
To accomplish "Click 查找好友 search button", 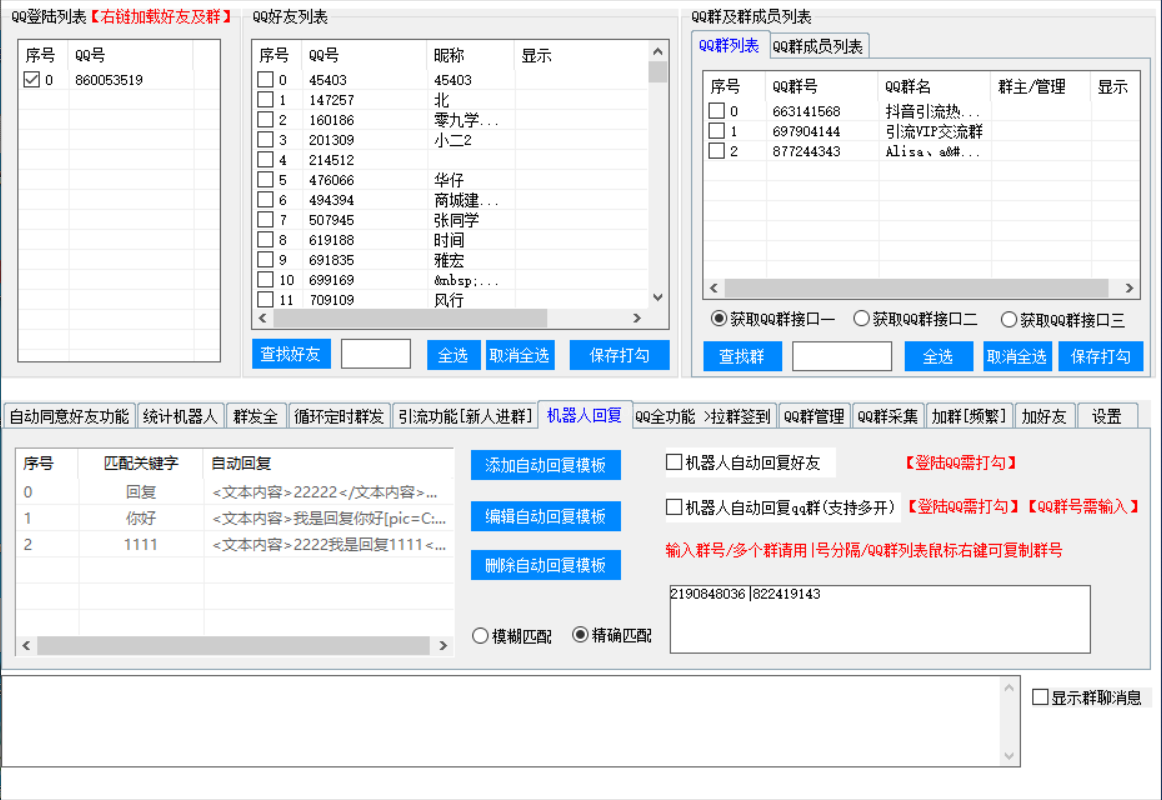I will point(291,355).
